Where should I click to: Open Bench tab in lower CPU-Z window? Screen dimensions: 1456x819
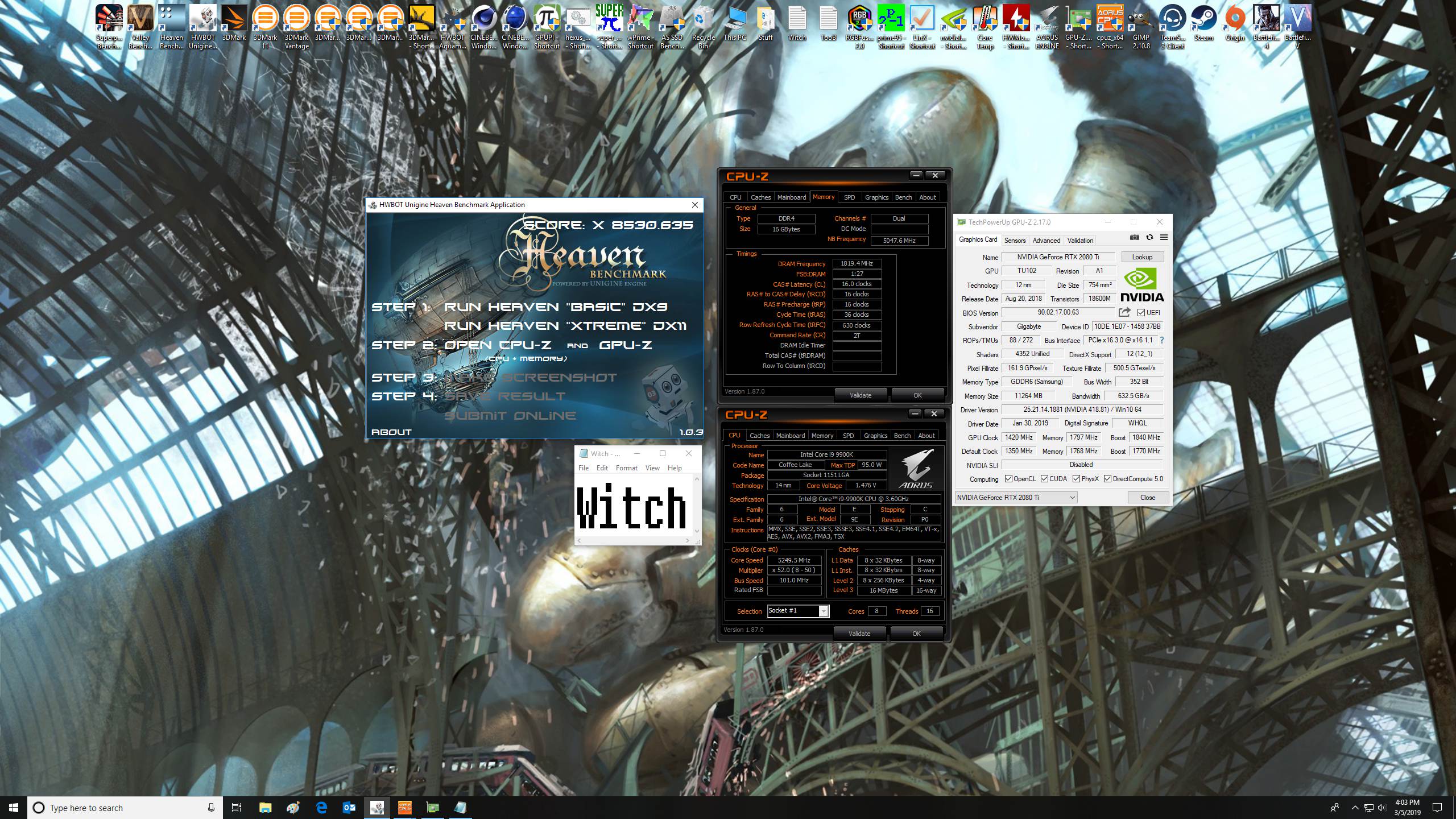tap(902, 436)
